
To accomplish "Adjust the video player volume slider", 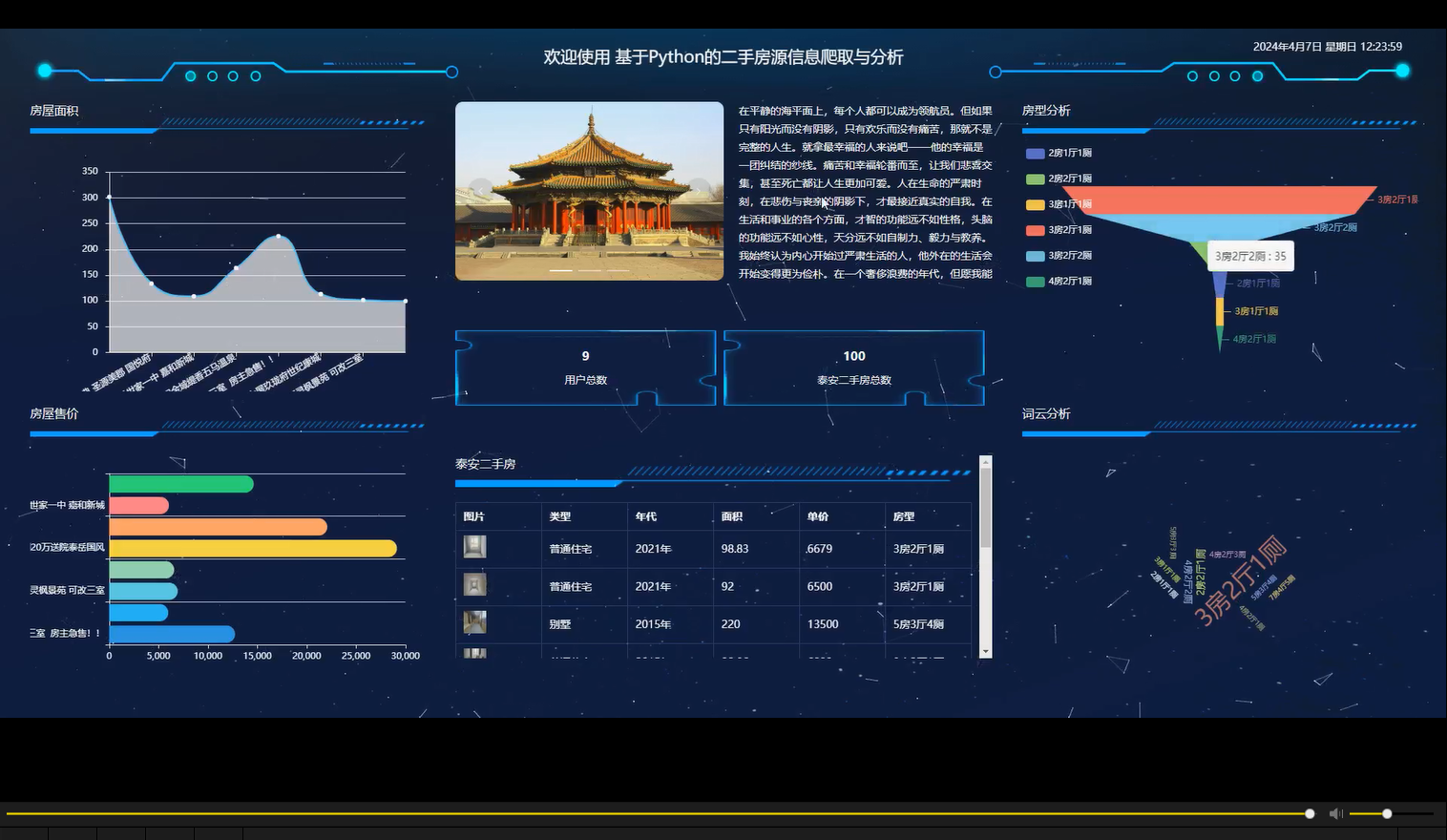I will (x=1392, y=813).
